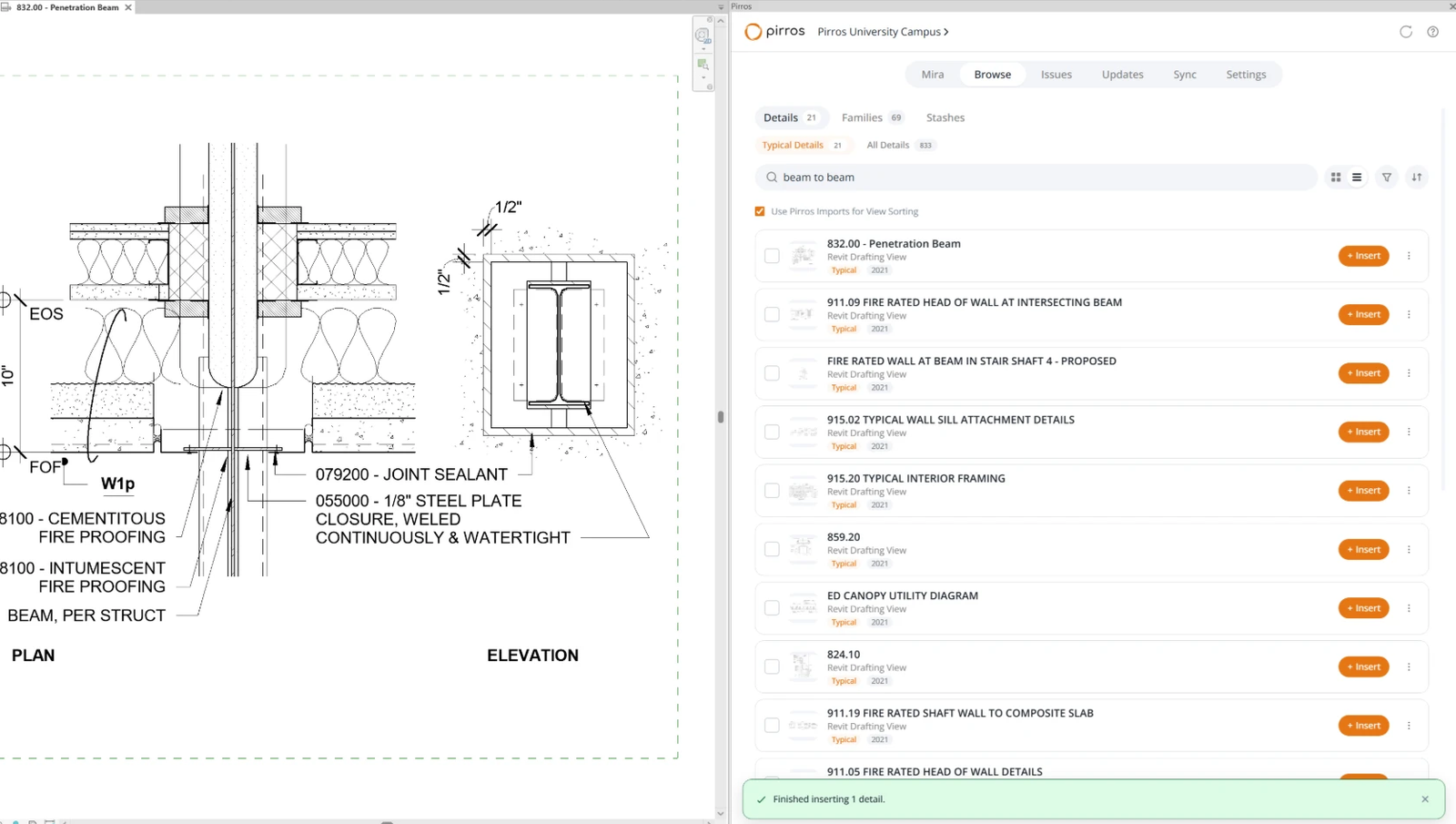The height and width of the screenshot is (824, 1456).
Task: Select the Families sub-tab
Action: point(872,117)
